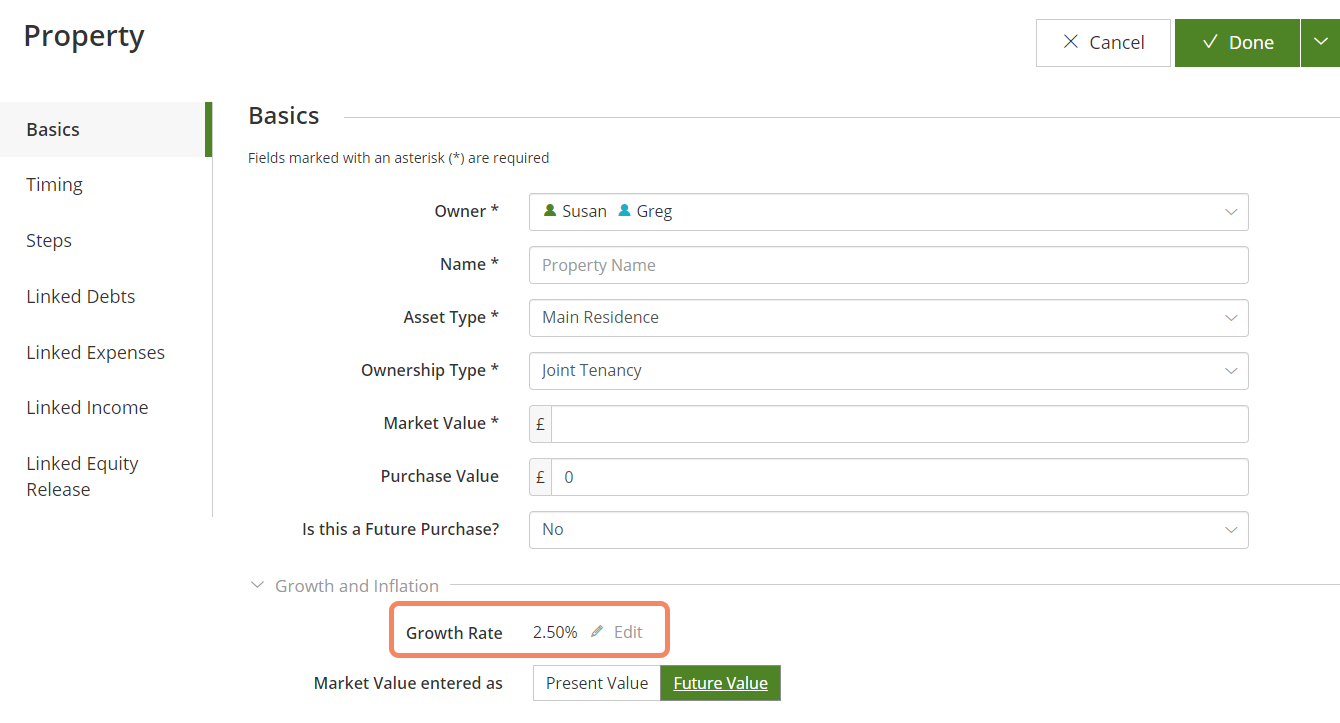Click into the Purchase Value field

(899, 477)
